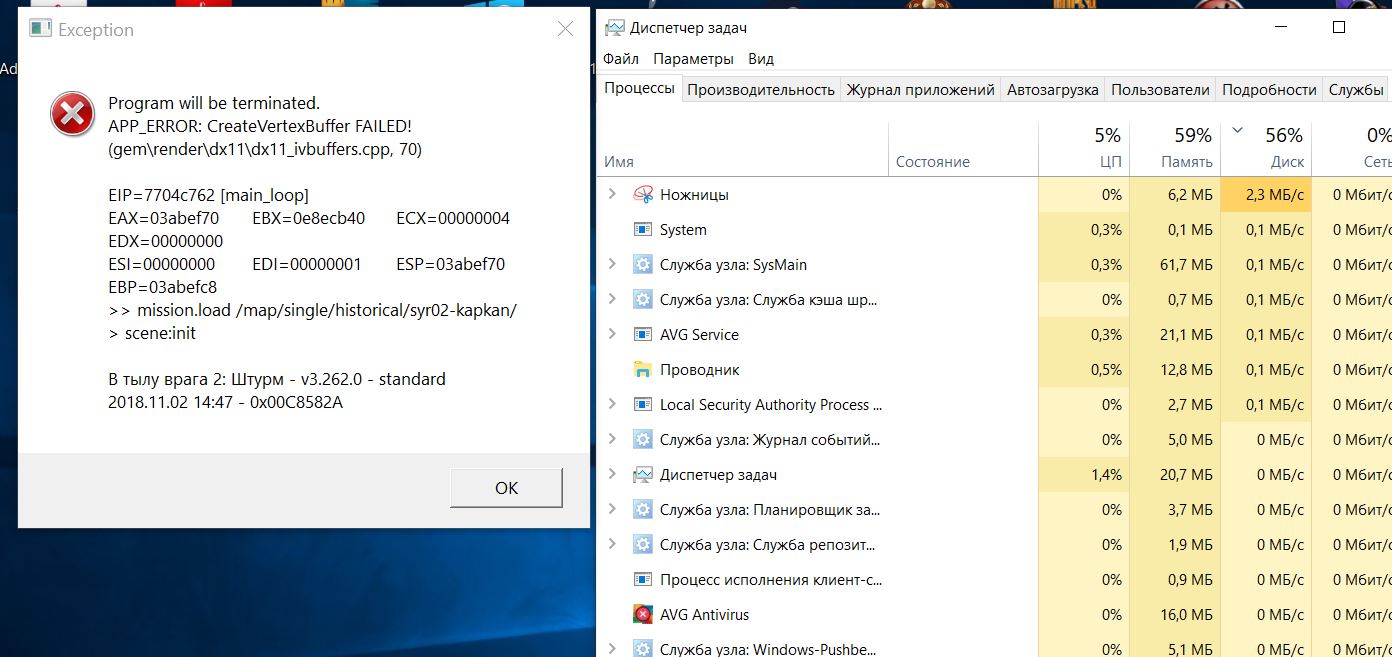Expand Служба узла: SysMain row
Viewport: 1392px width, 657px height.
pos(612,264)
